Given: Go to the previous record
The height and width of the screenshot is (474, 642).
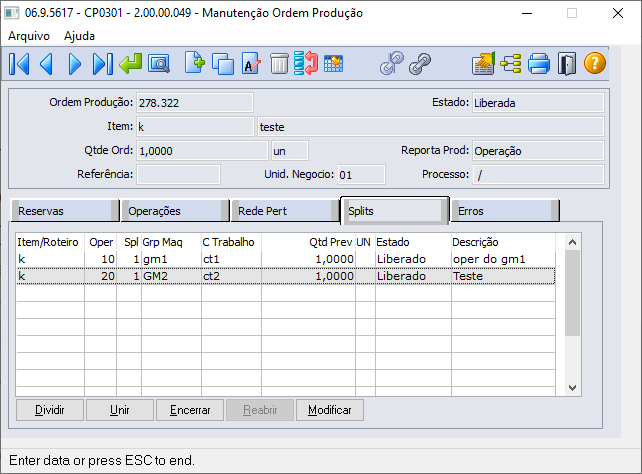Looking at the screenshot, I should [x=47, y=64].
